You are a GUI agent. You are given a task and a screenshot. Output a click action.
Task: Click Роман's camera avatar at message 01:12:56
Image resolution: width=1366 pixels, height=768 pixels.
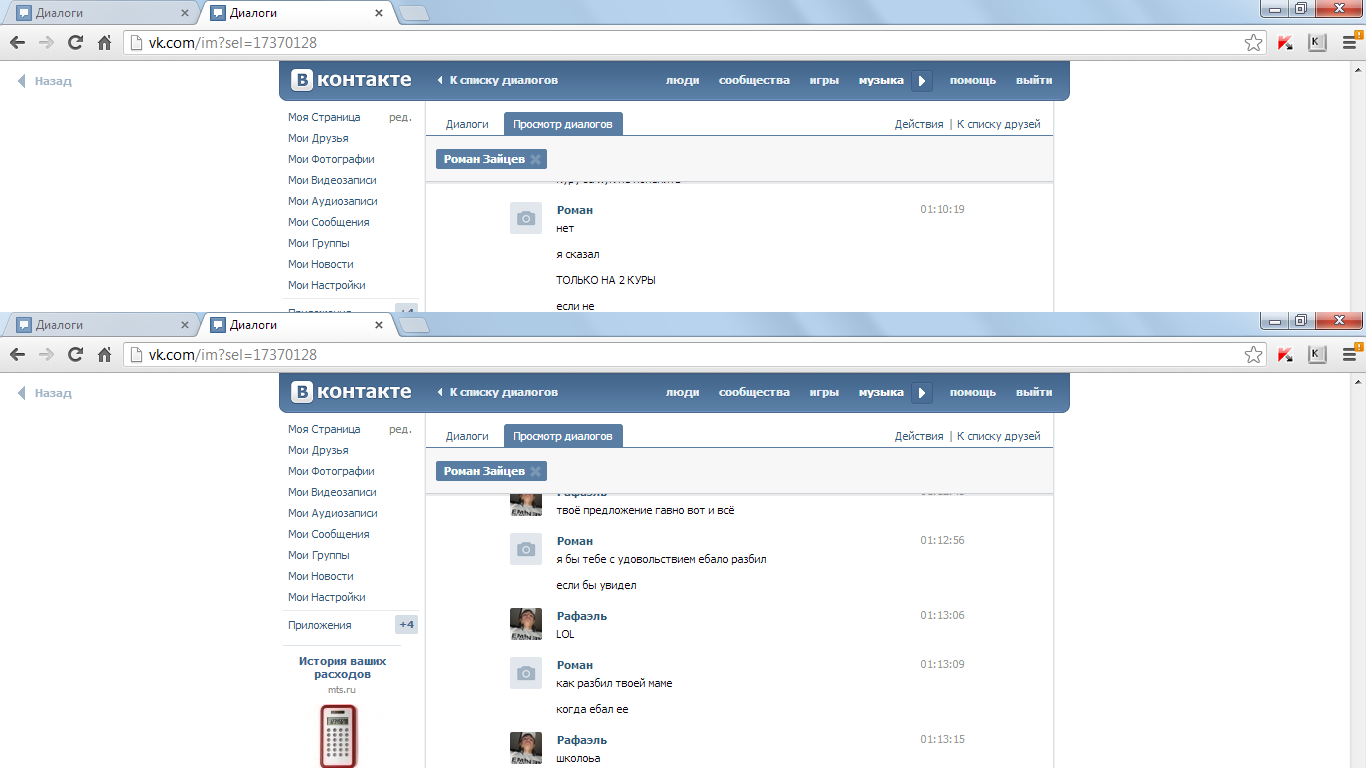[526, 549]
